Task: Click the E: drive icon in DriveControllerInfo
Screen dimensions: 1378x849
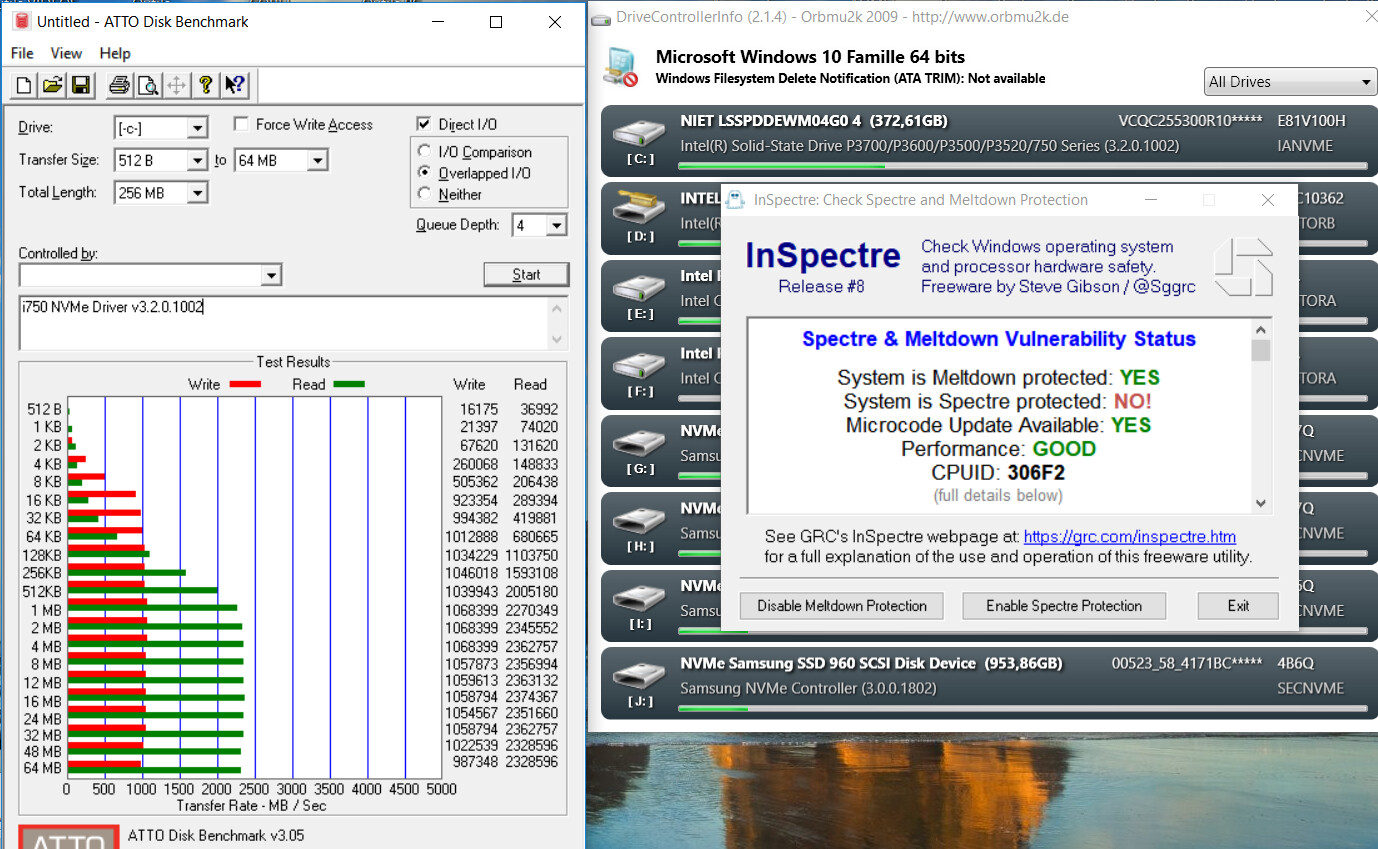Action: coord(638,288)
